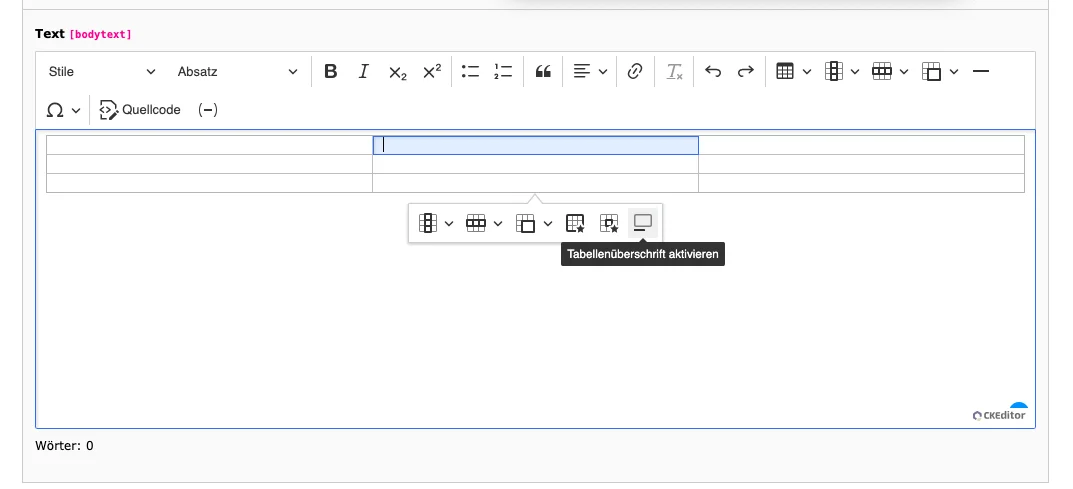Apply subscript formatting
This screenshot has width=1073, height=489.
(398, 72)
